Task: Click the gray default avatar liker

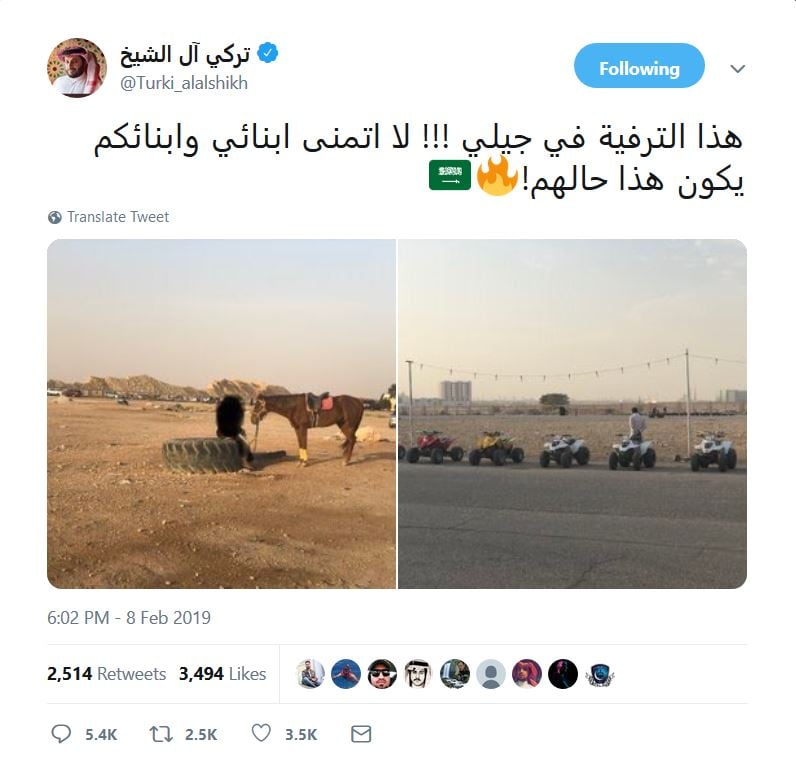Action: (x=491, y=674)
